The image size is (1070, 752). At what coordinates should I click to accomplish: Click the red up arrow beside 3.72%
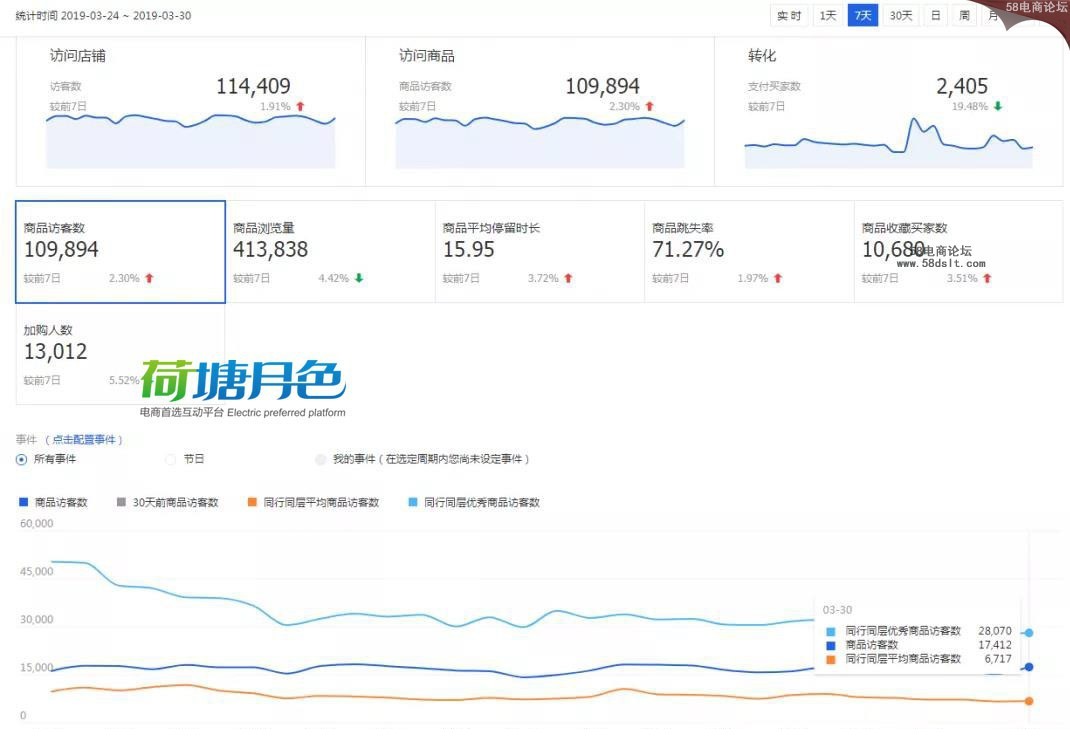point(568,278)
